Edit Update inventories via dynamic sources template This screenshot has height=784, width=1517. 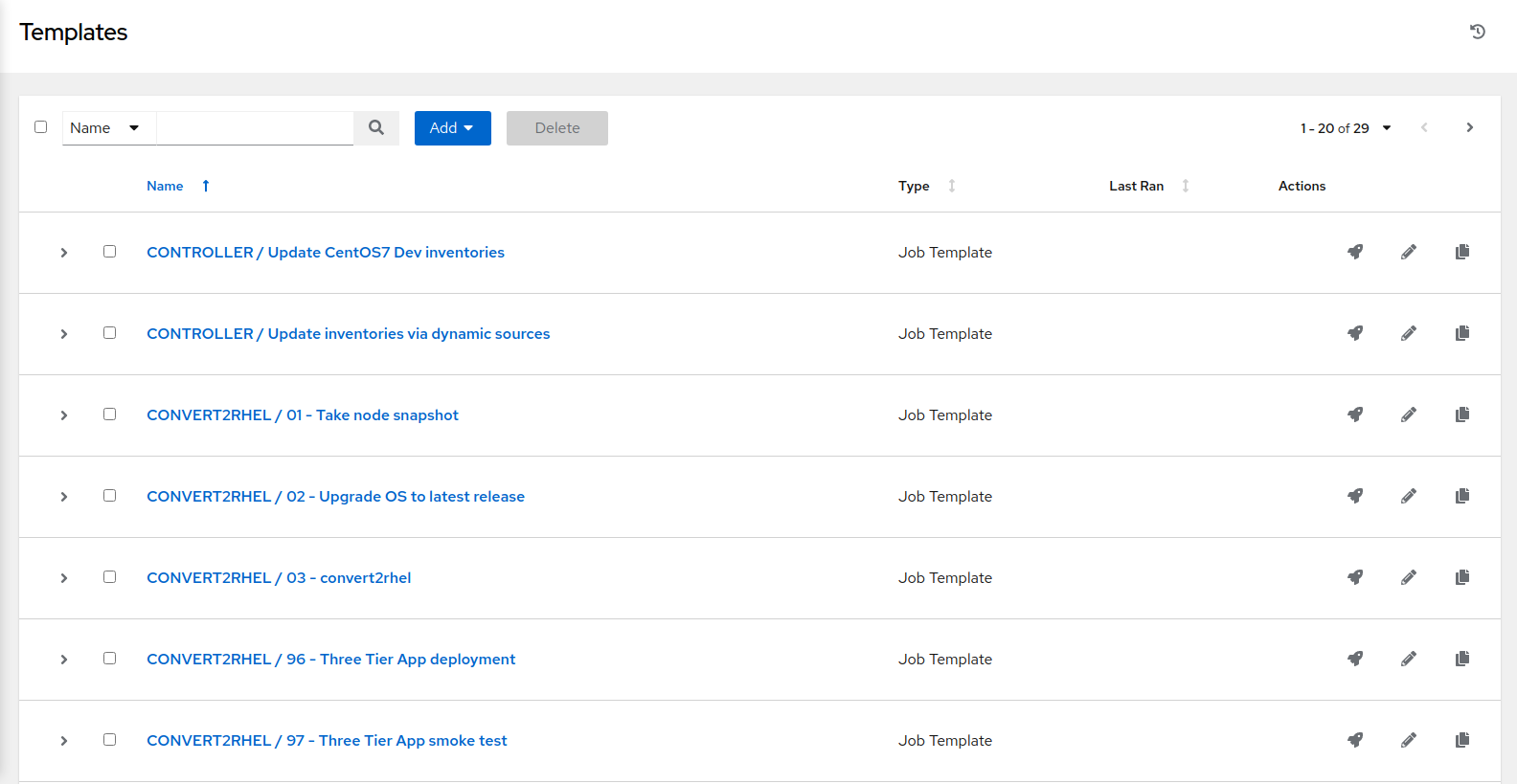click(x=1409, y=333)
